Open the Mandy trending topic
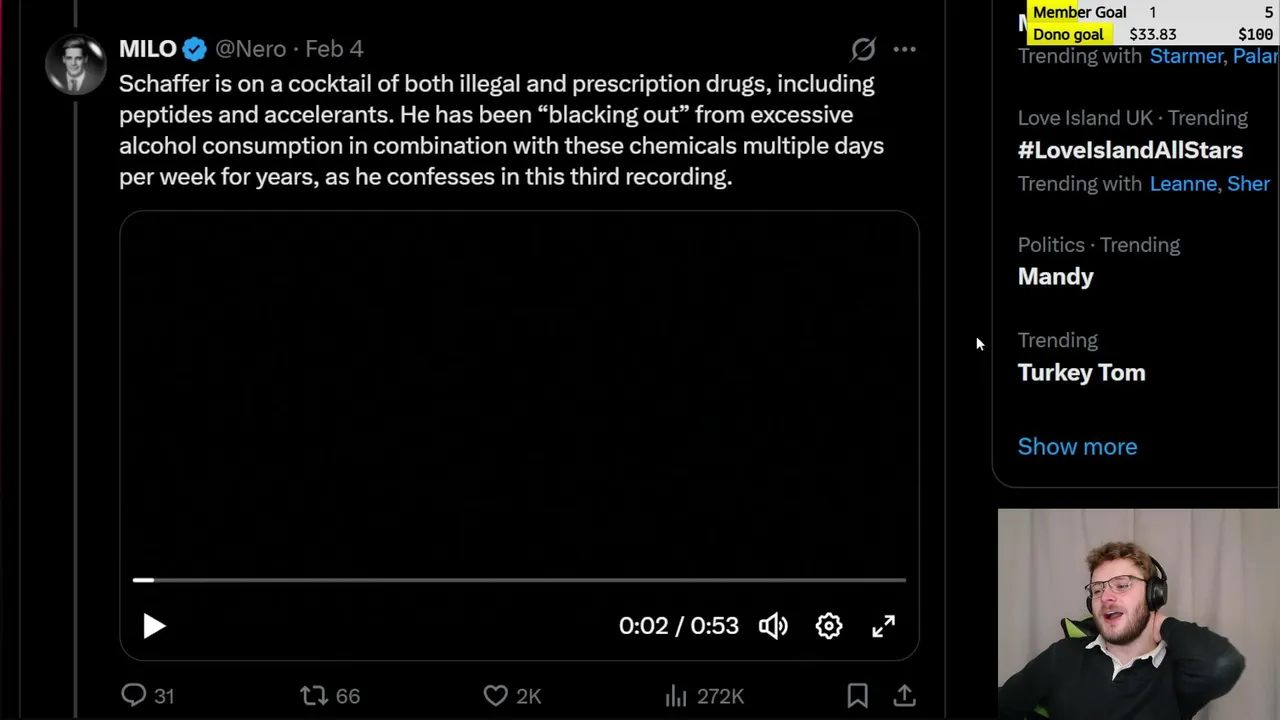1280x720 pixels. pos(1055,276)
